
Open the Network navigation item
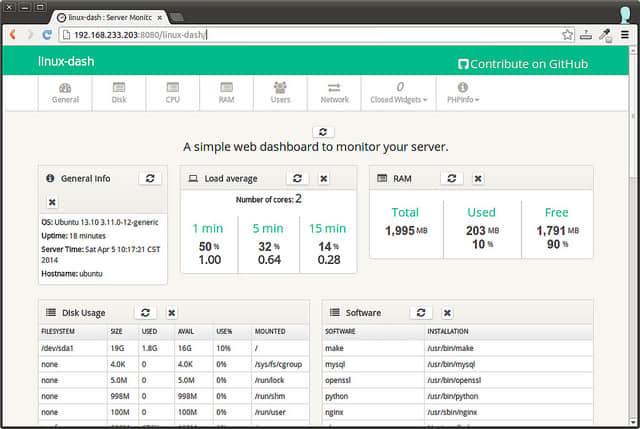pyautogui.click(x=335, y=93)
